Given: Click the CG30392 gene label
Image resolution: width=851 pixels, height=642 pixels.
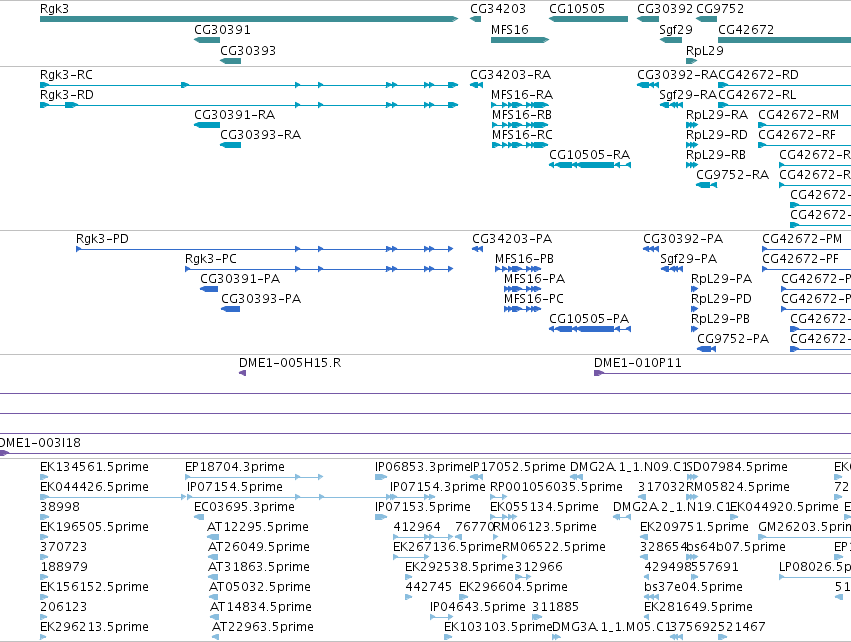Looking at the screenshot, I should [x=665, y=9].
